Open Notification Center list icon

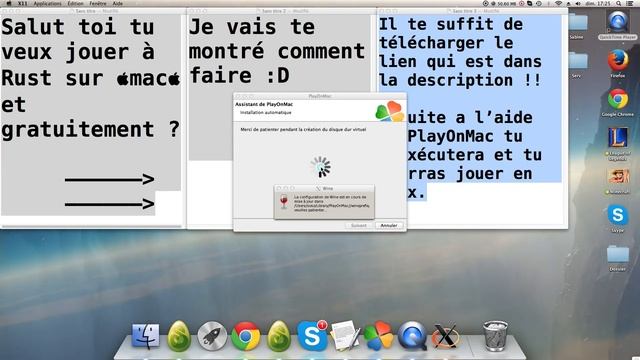pos(630,3)
